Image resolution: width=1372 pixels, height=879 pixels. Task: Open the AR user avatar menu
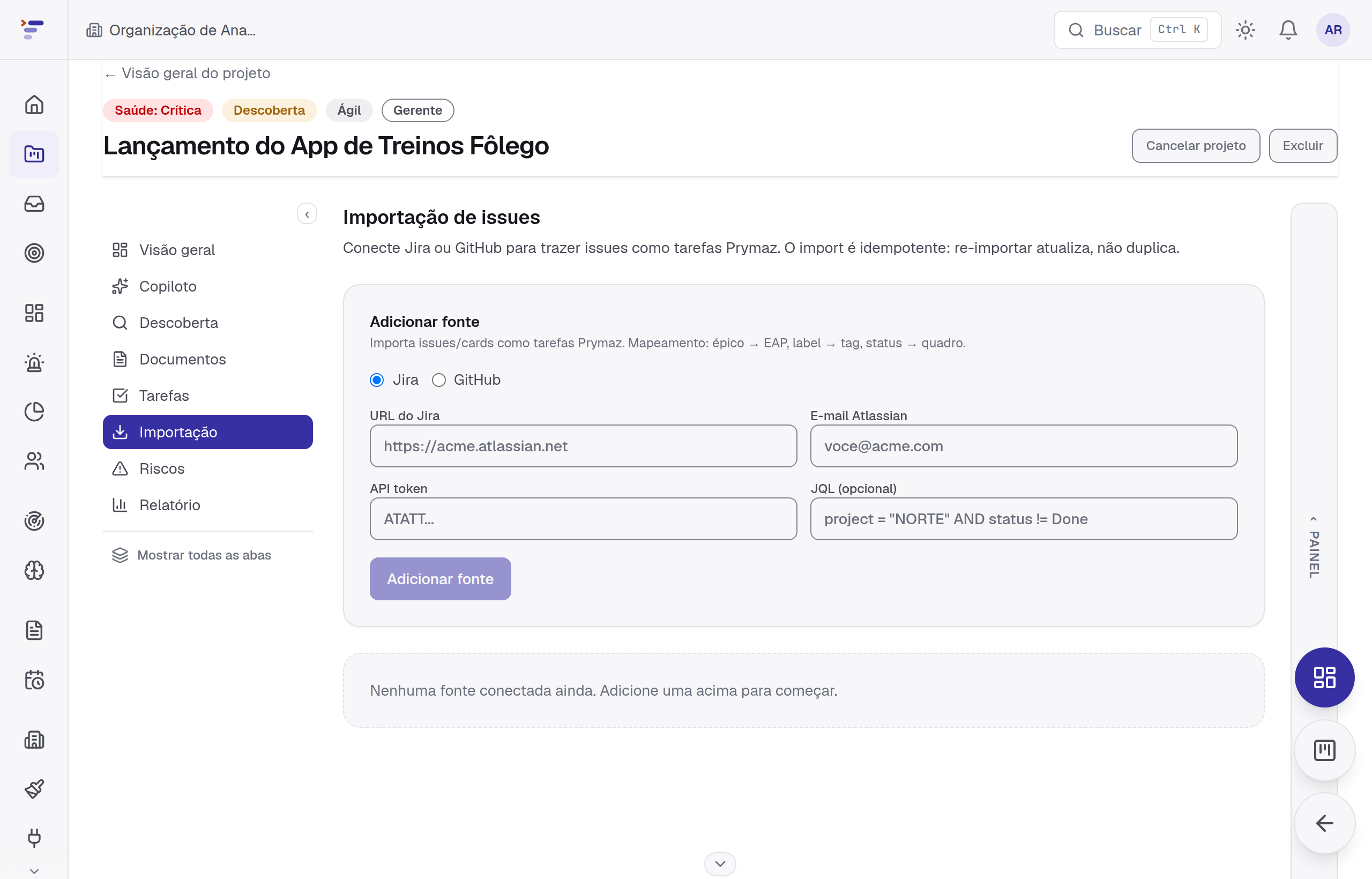pos(1333,29)
